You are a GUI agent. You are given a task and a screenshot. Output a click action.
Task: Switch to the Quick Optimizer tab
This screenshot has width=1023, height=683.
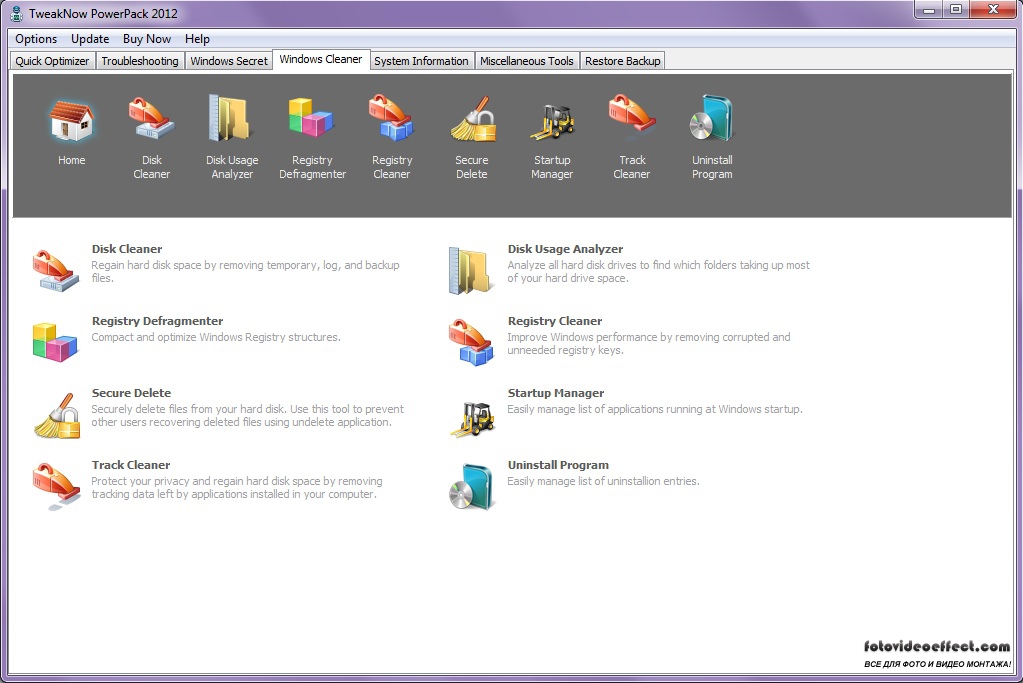(x=52, y=61)
